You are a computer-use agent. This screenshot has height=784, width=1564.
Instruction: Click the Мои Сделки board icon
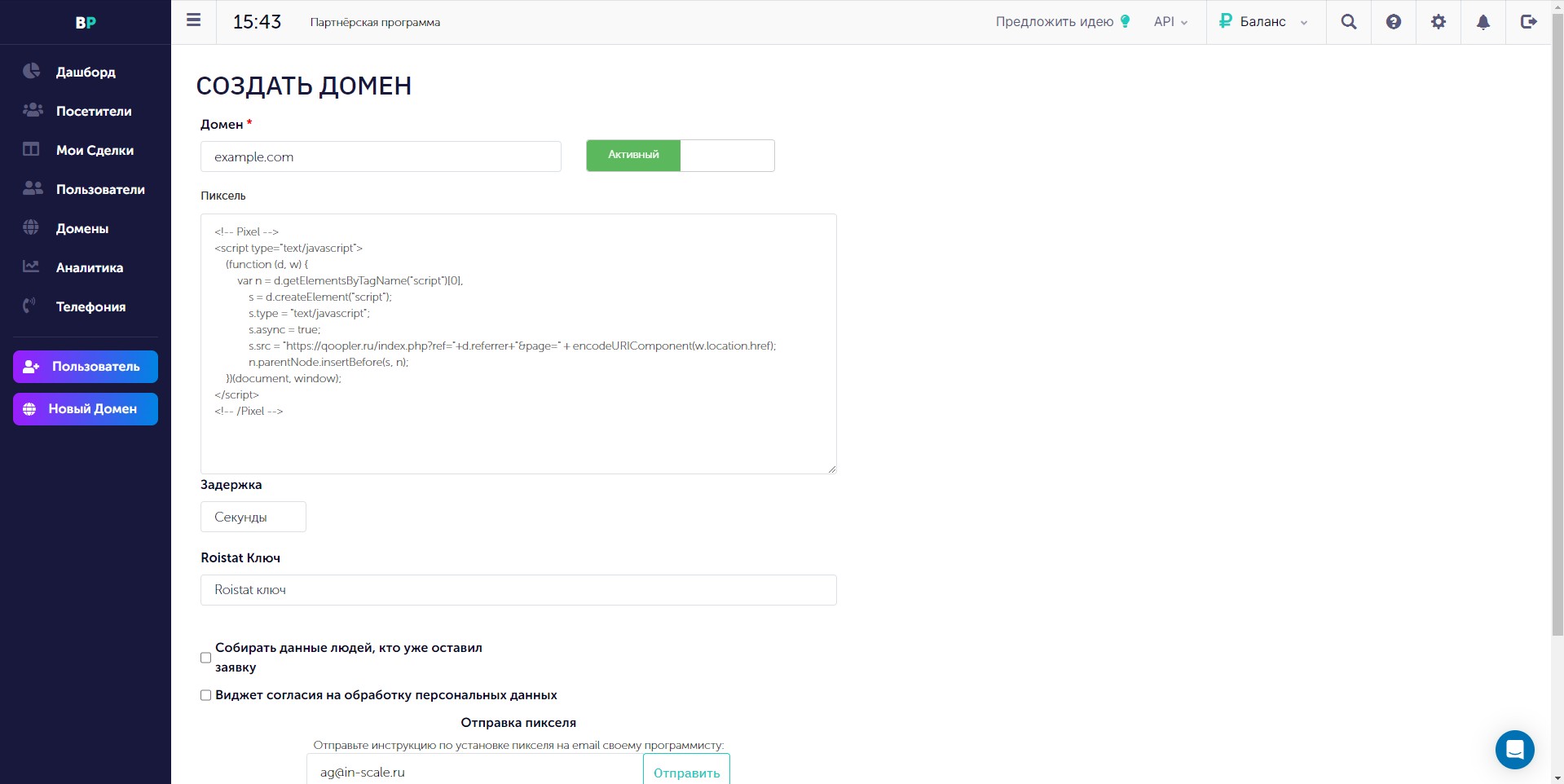(31, 149)
